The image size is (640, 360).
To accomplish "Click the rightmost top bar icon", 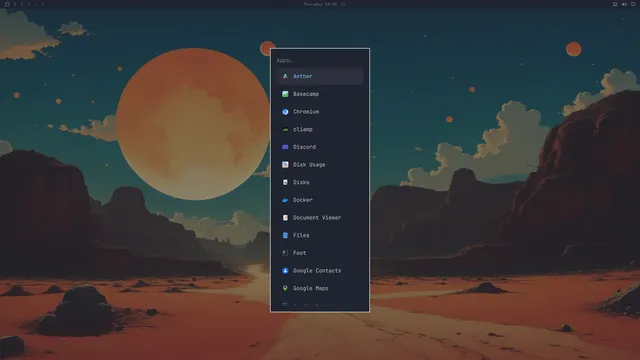I will [x=633, y=4].
